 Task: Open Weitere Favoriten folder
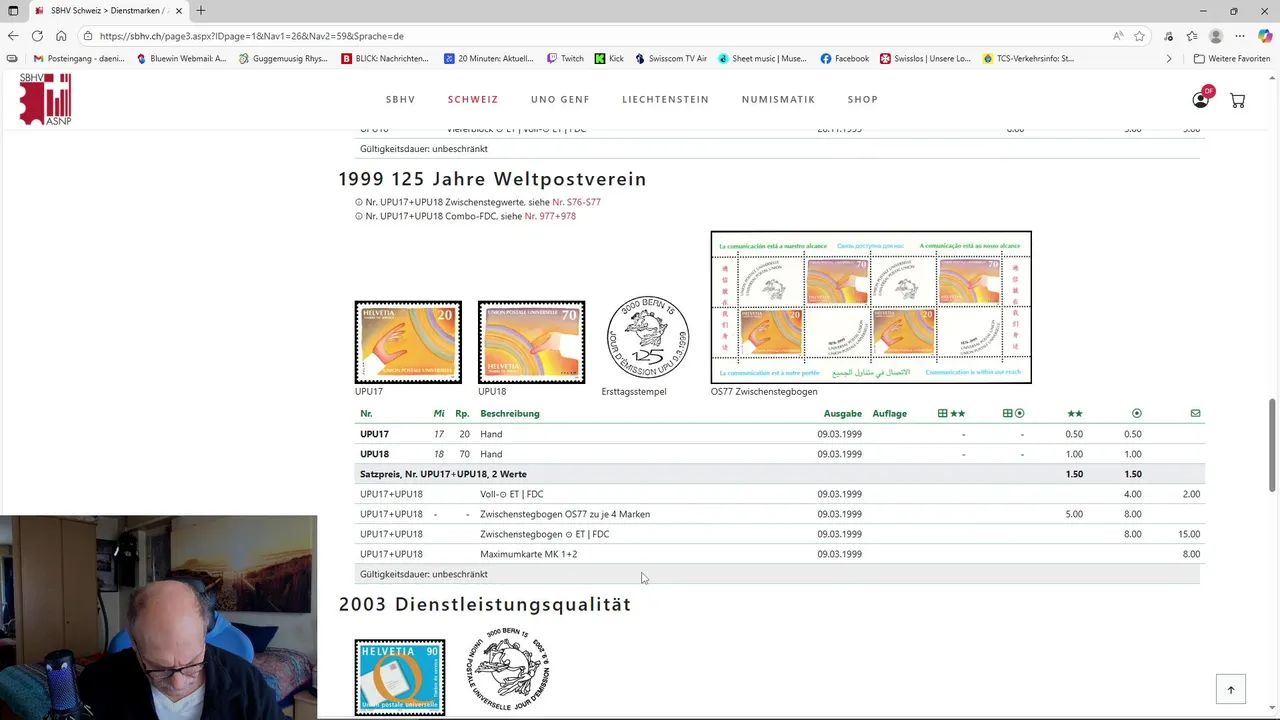point(1232,59)
